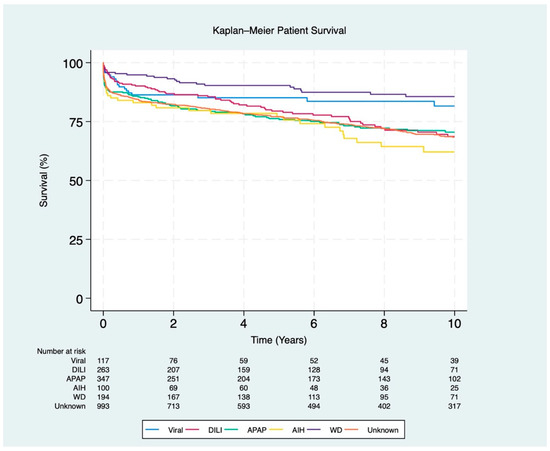Click the WD legend text label

pos(336,430)
